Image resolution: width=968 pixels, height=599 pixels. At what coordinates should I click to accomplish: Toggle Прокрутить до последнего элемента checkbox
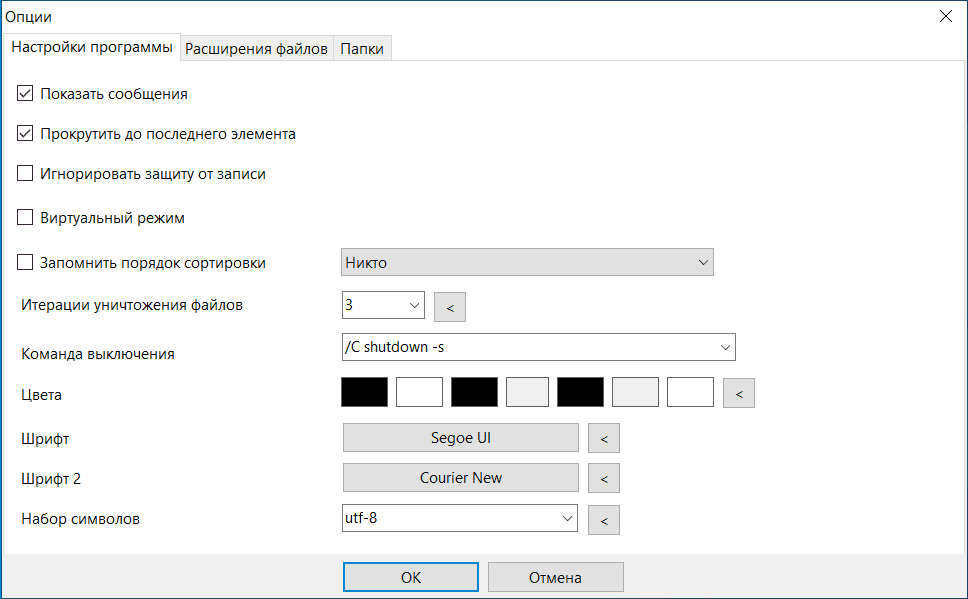coord(26,134)
